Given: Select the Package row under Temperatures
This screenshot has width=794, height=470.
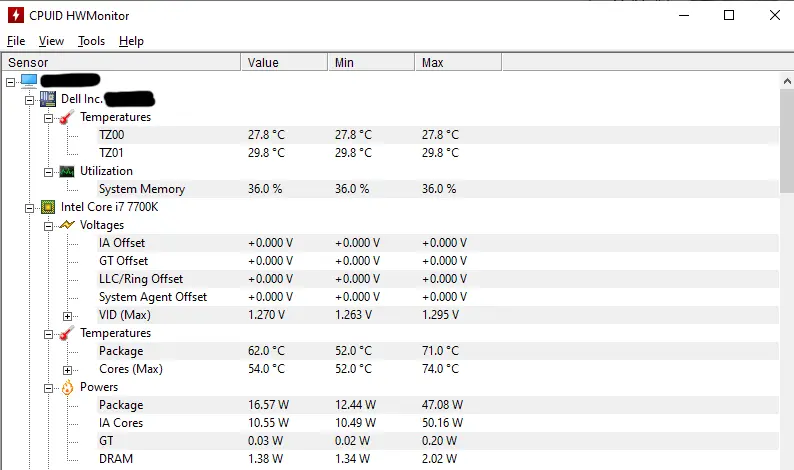Looking at the screenshot, I should (438, 351).
